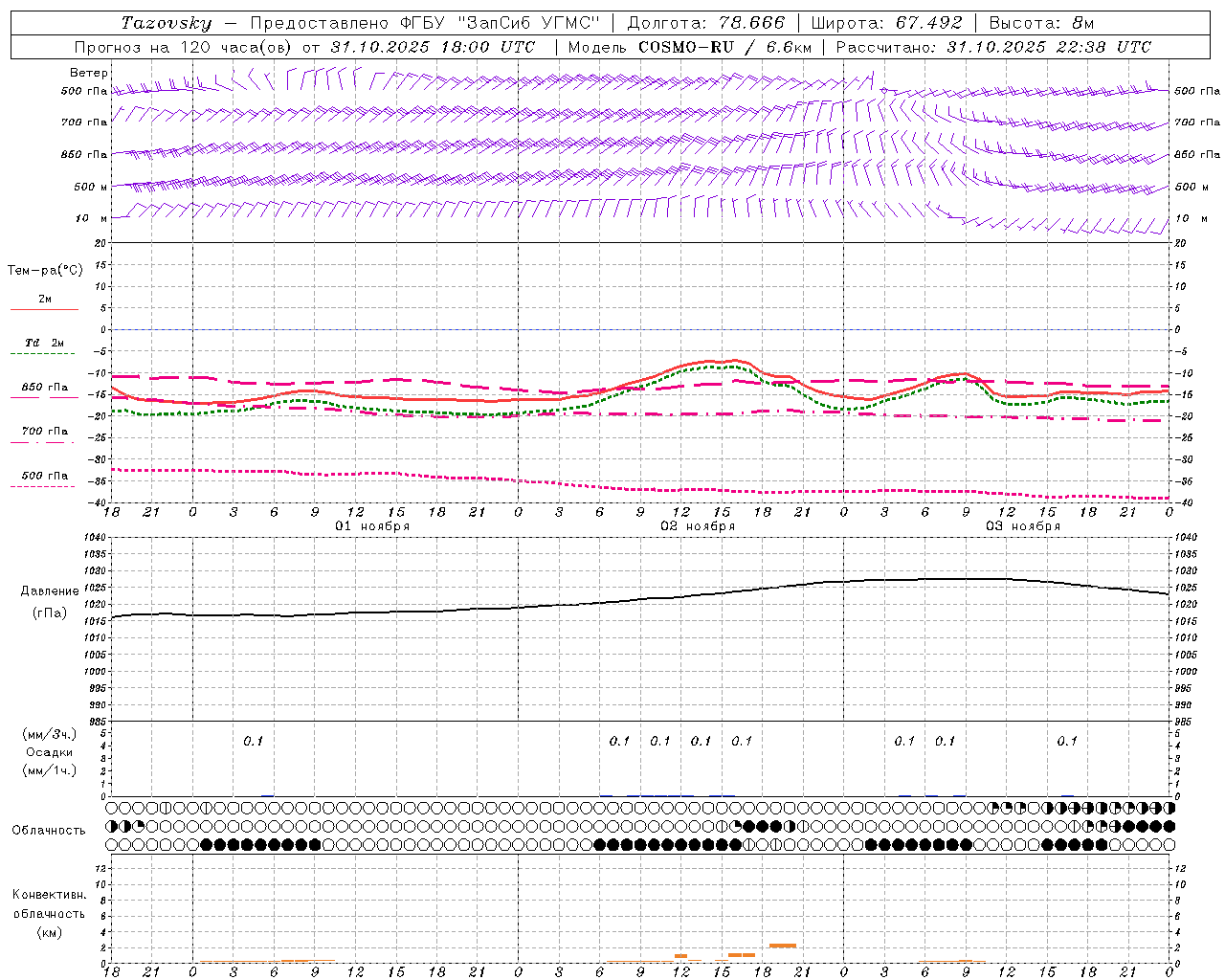
Task: Click the station name Tazovsky in header
Action: point(166,23)
